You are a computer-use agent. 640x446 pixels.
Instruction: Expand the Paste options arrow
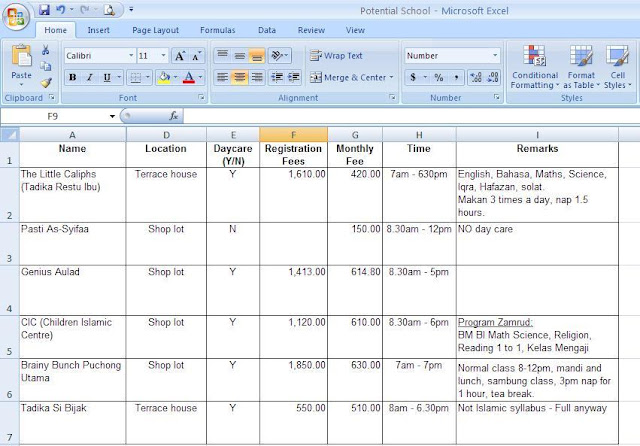(x=21, y=84)
